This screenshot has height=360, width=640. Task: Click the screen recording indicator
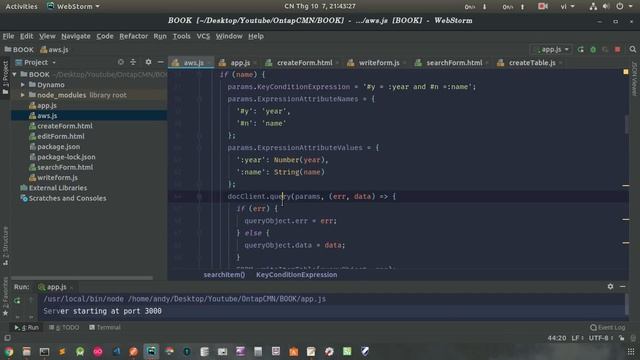542,7
